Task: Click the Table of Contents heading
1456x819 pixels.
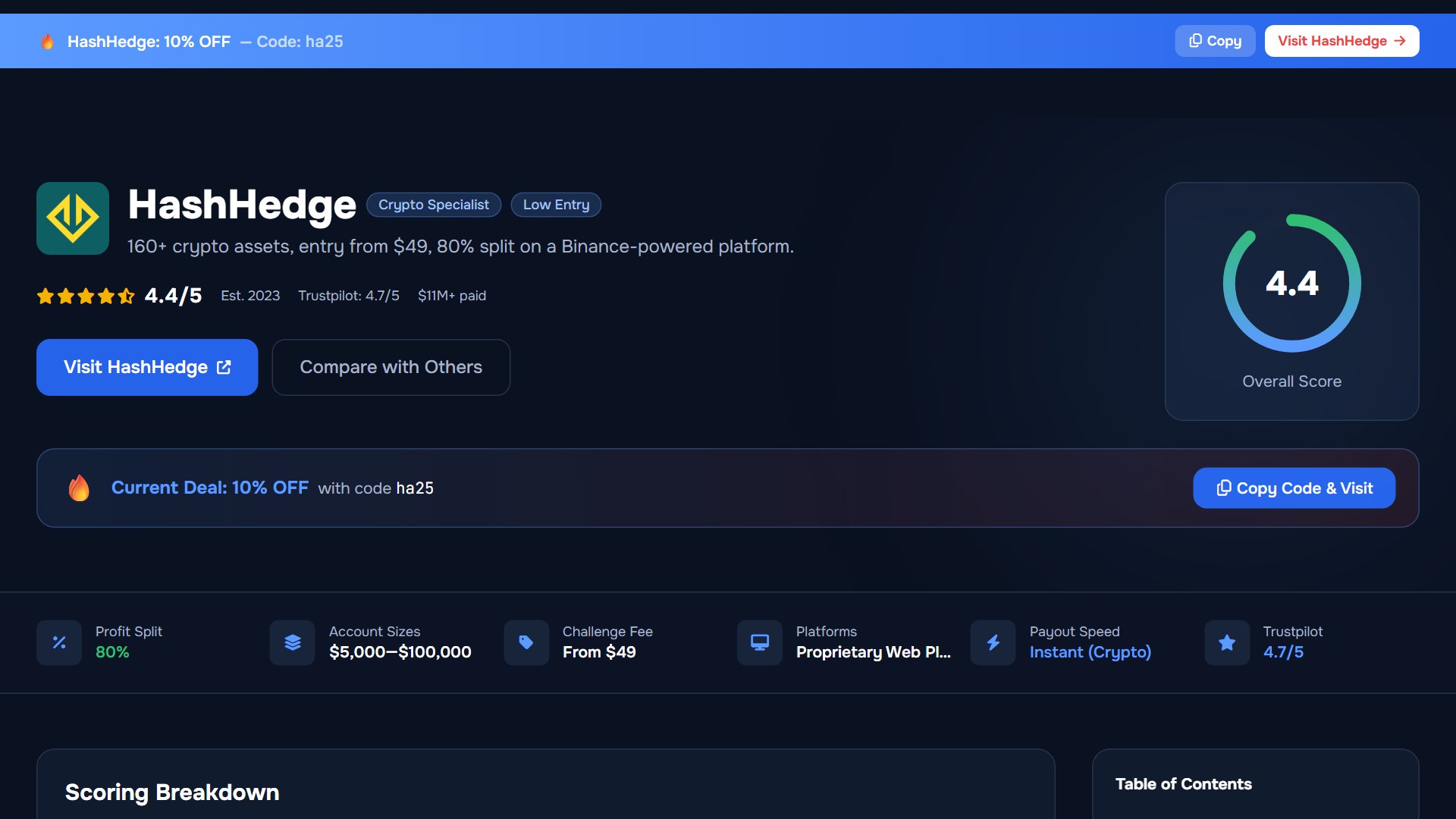Action: 1183,784
